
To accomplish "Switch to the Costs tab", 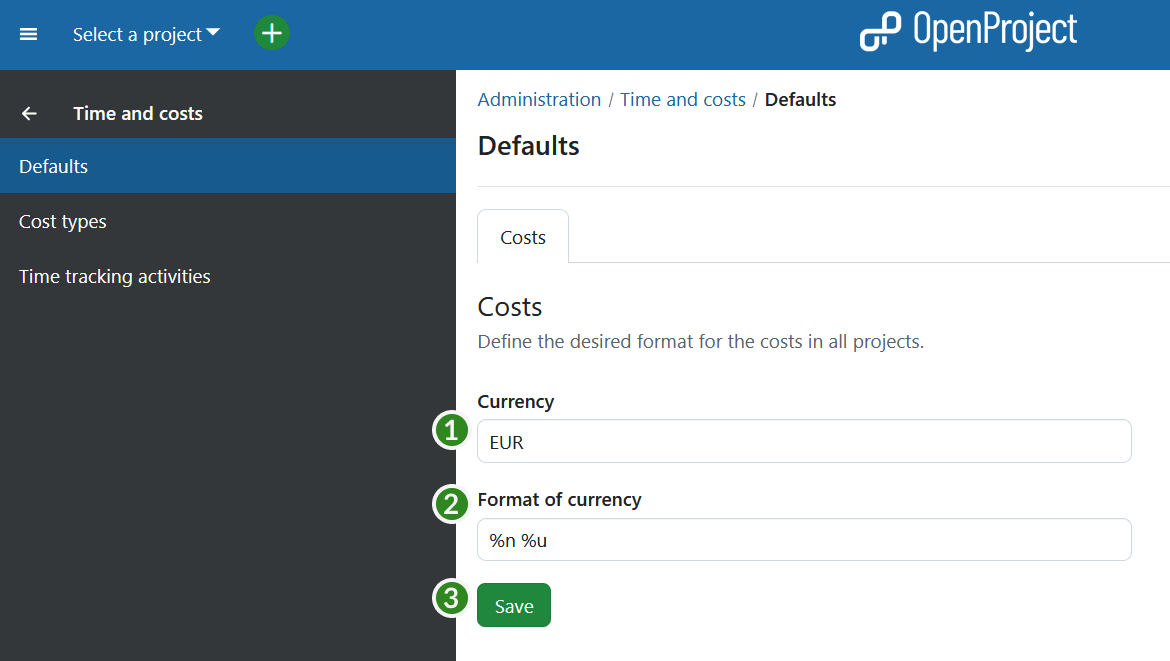I will (x=522, y=236).
